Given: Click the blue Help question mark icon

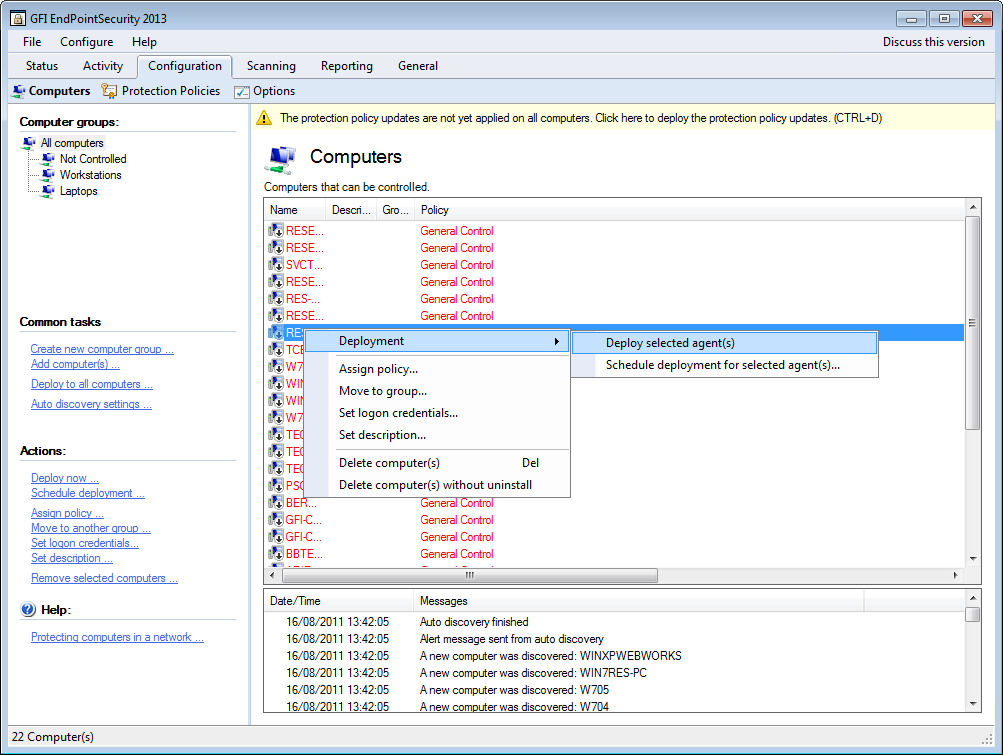Looking at the screenshot, I should click(28, 609).
